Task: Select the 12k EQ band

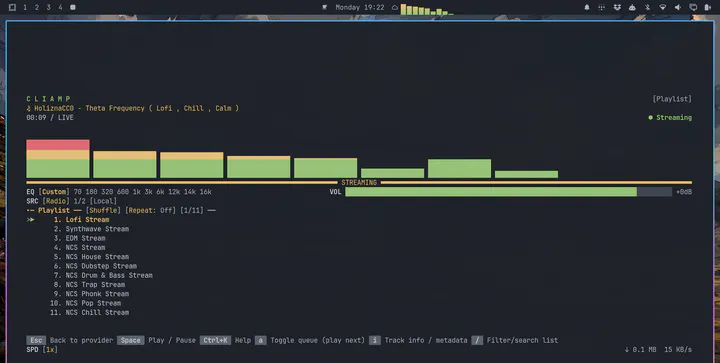Action: 174,192
